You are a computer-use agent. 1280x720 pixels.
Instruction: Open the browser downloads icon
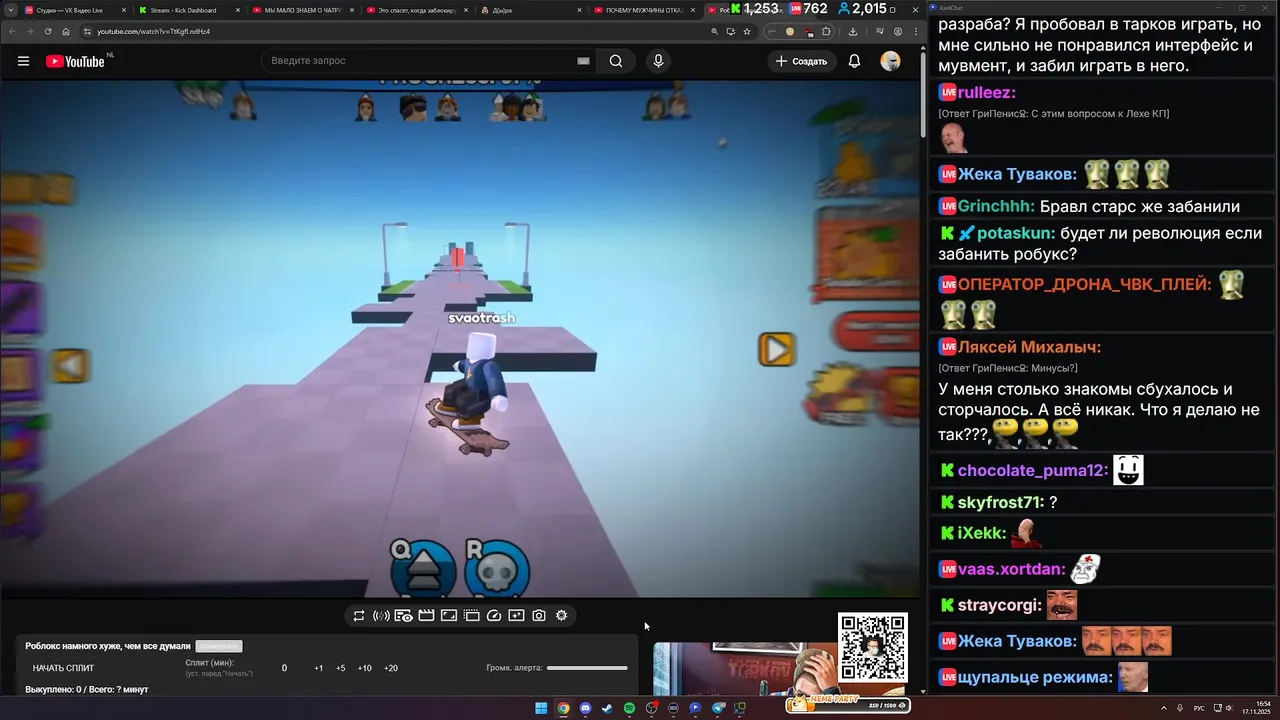coord(853,31)
